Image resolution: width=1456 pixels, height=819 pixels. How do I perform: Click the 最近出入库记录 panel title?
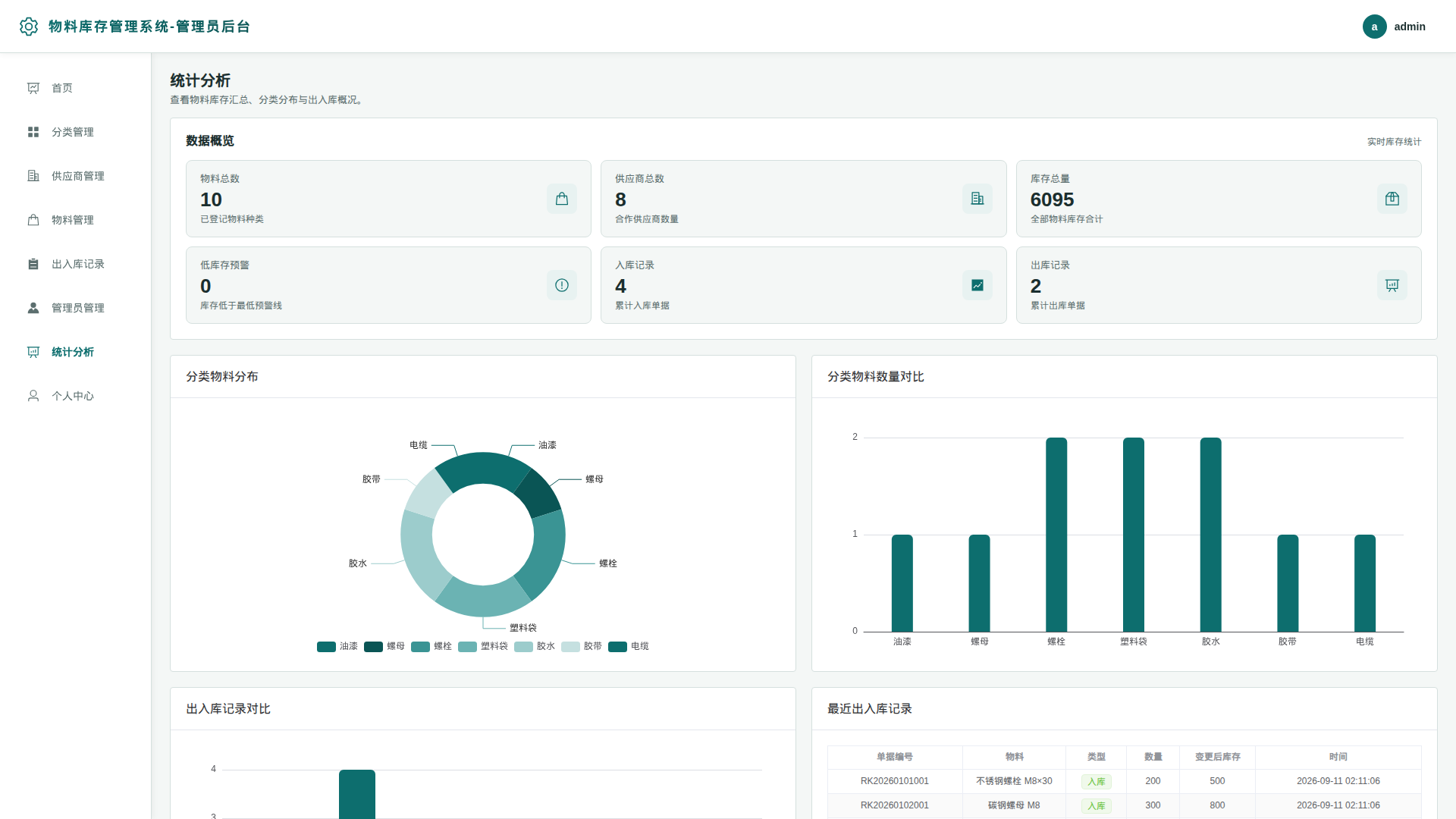870,709
